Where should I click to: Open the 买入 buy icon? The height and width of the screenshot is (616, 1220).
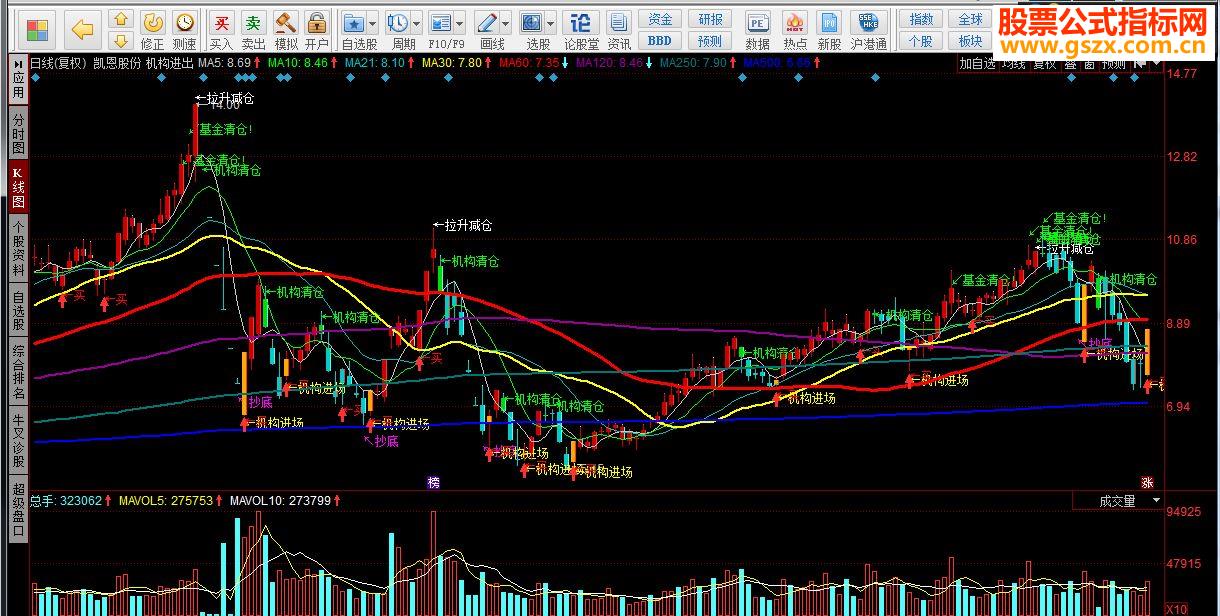click(221, 22)
